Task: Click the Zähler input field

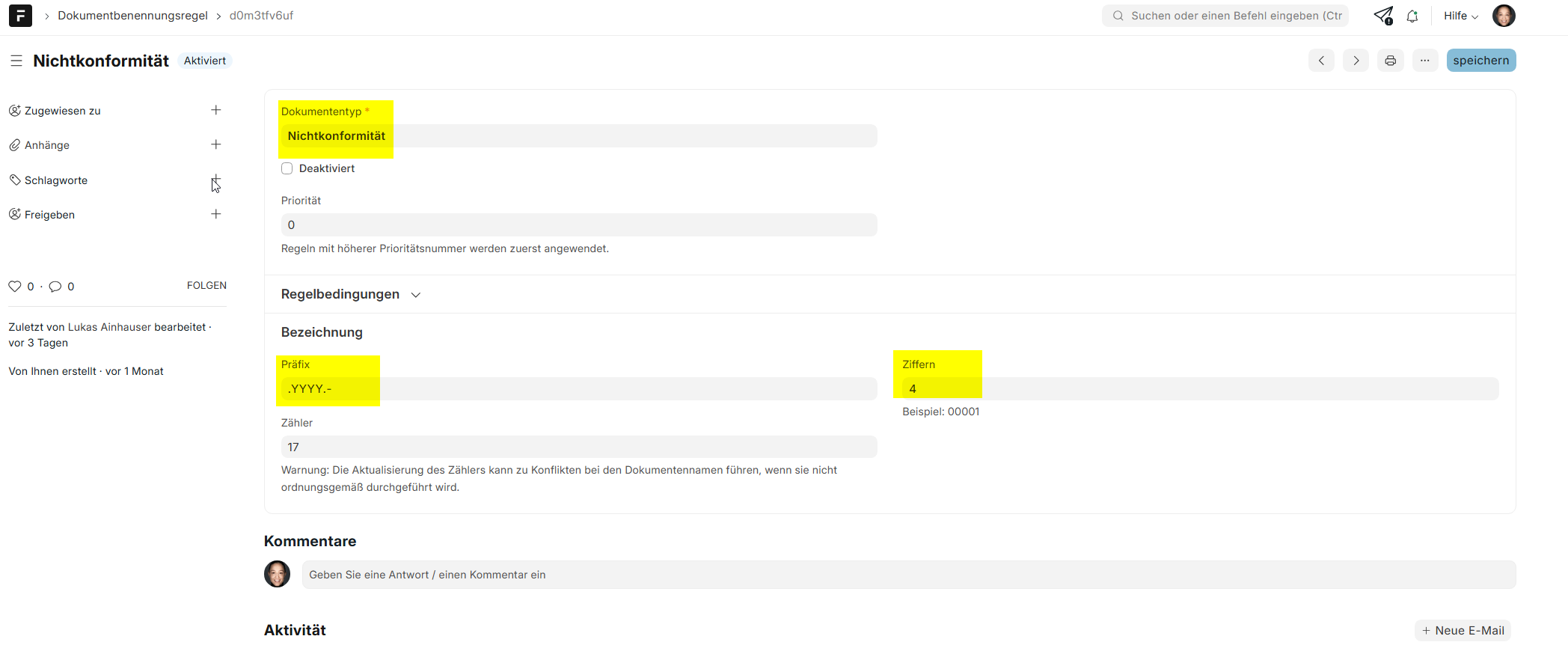Action: point(578,447)
